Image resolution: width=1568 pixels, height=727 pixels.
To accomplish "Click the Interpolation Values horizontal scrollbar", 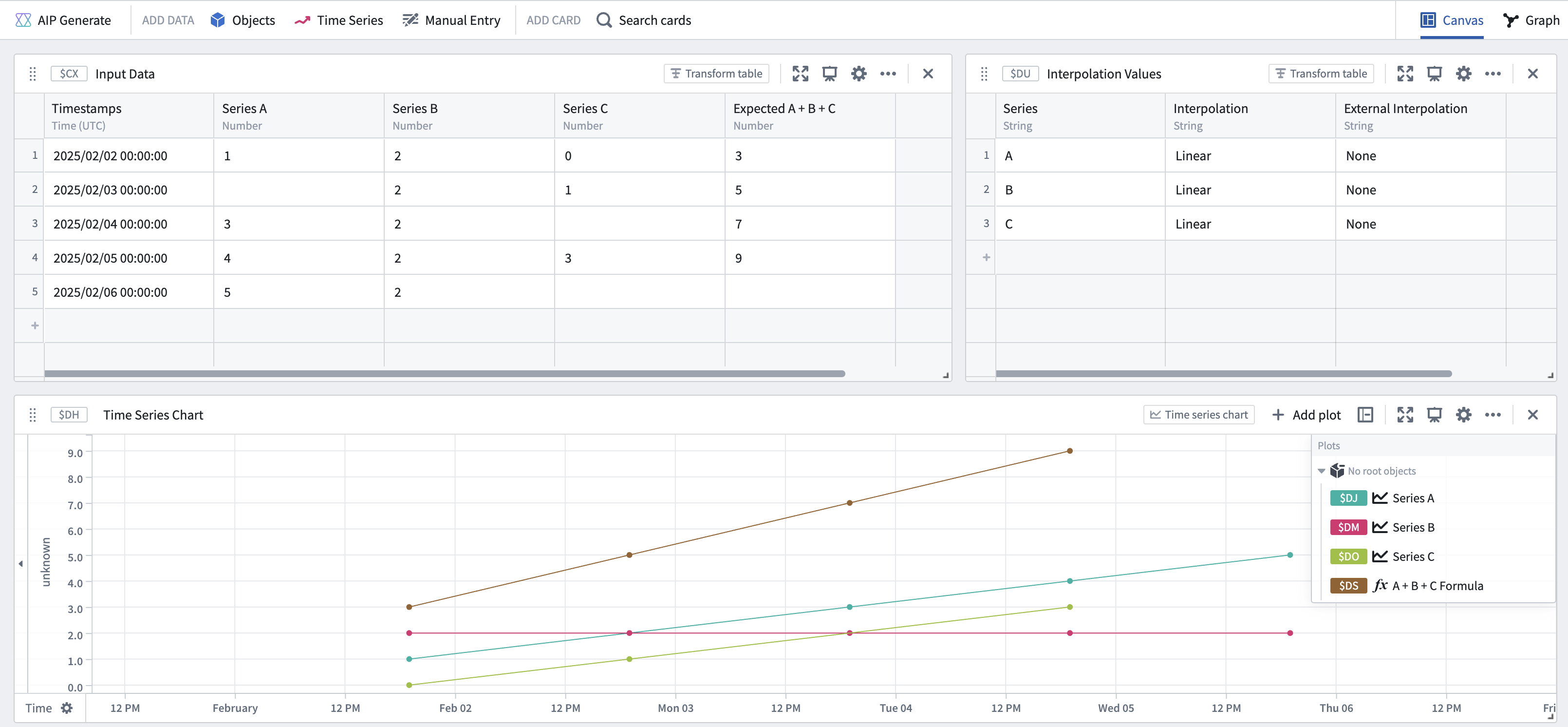I will tap(1223, 374).
